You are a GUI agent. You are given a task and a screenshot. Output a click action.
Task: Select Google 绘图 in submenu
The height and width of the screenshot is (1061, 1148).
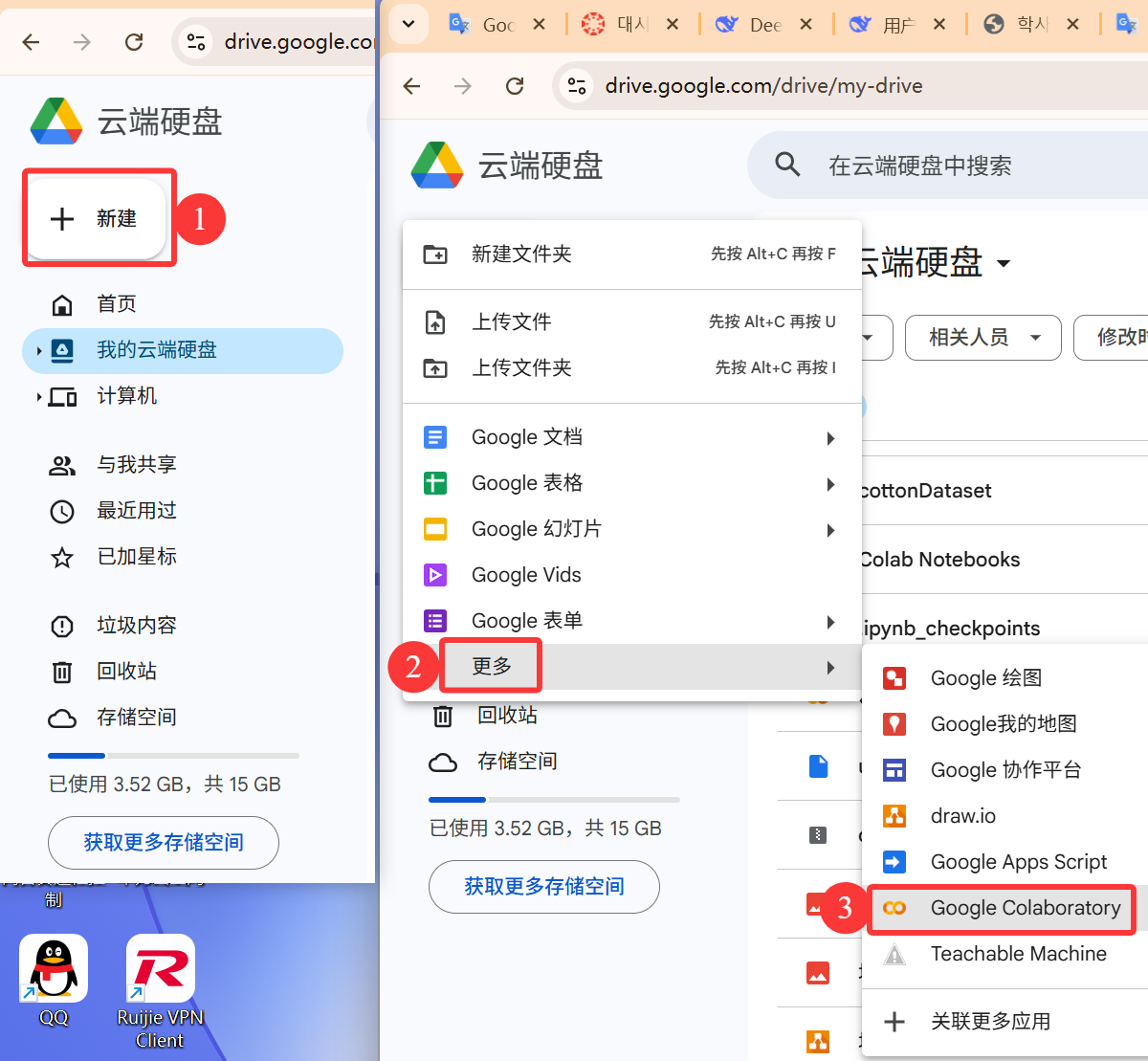(x=1004, y=678)
